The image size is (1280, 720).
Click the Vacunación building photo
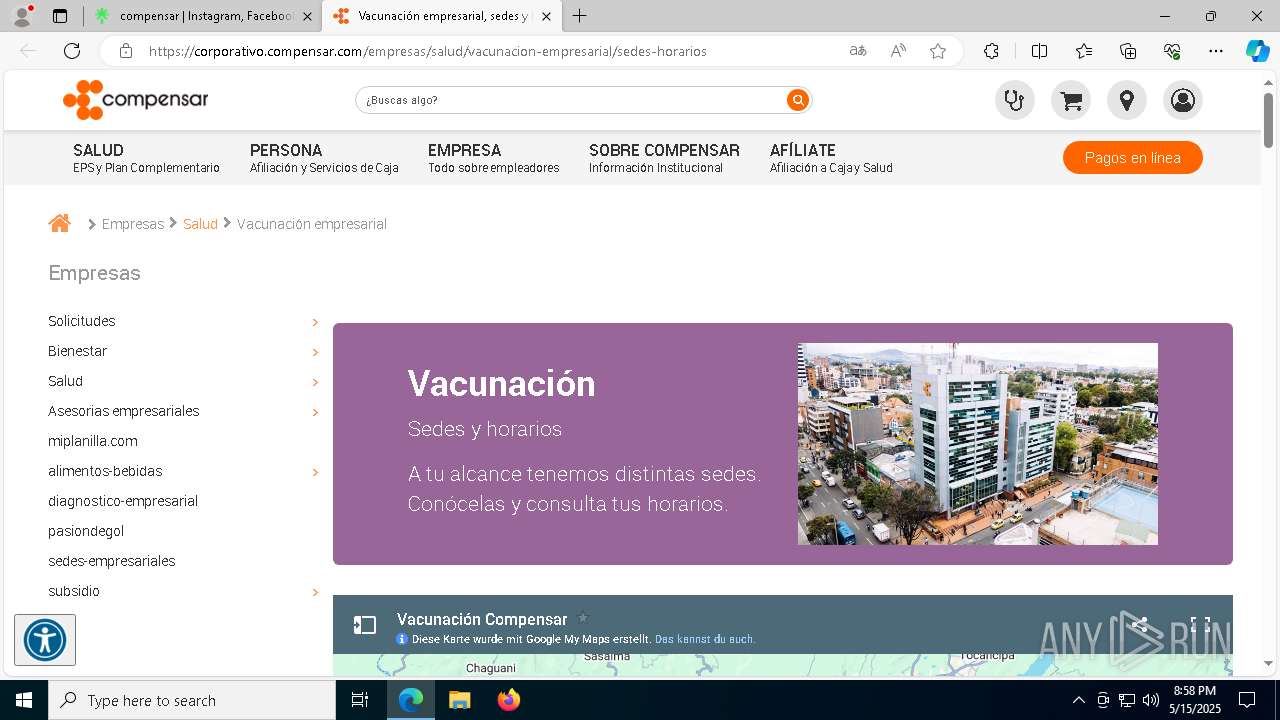pos(978,444)
